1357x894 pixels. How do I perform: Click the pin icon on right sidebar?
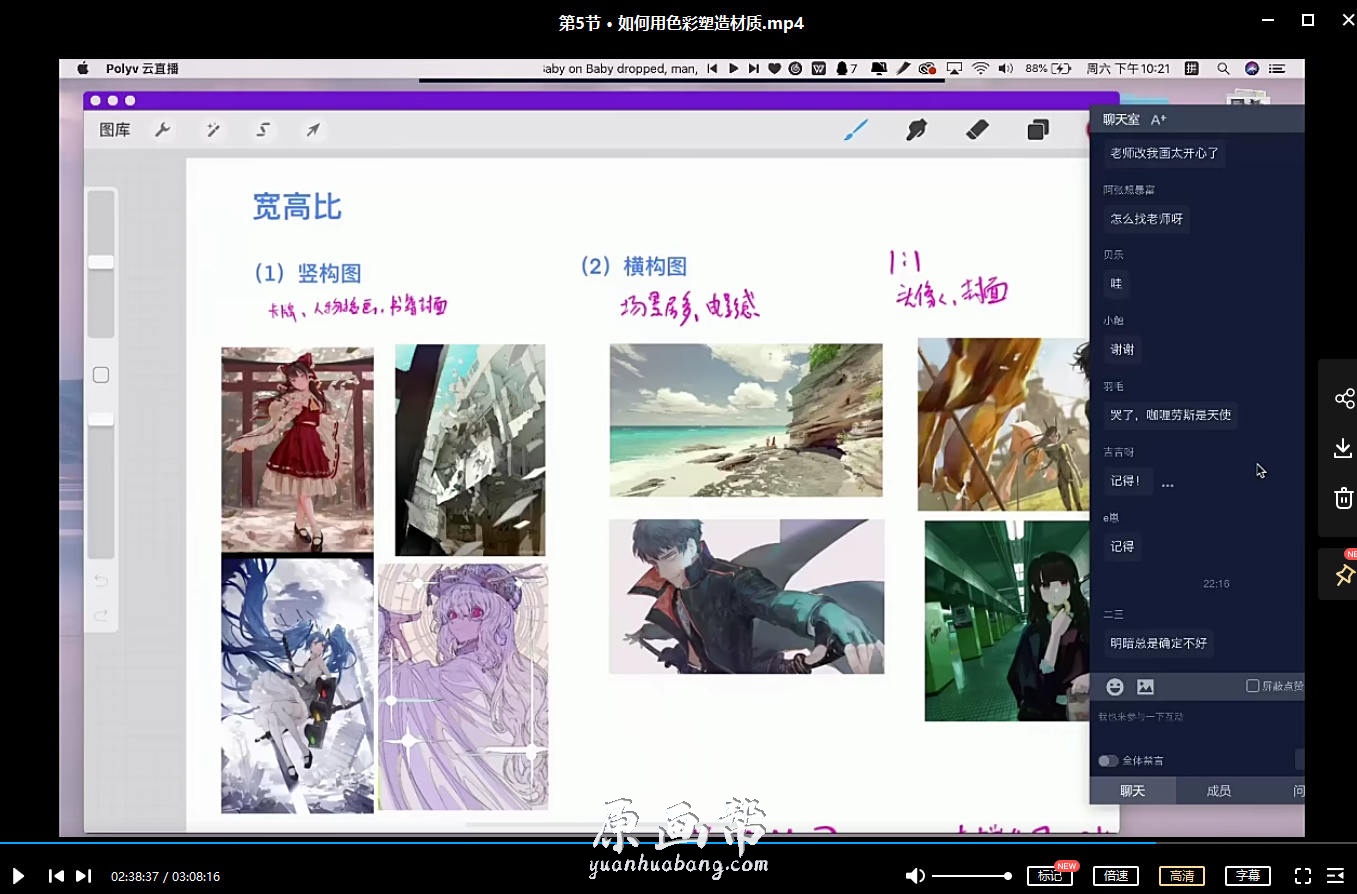coord(1343,576)
